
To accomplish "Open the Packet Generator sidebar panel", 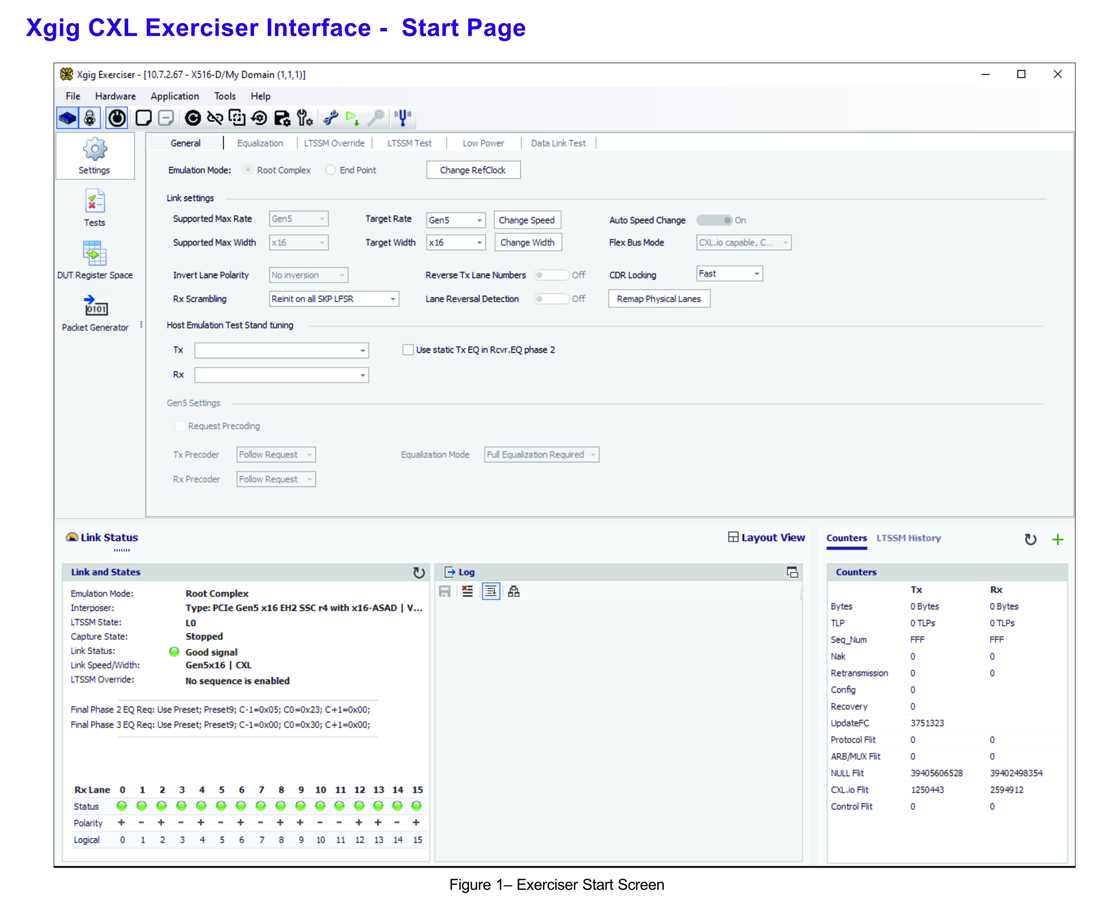I will click(95, 313).
